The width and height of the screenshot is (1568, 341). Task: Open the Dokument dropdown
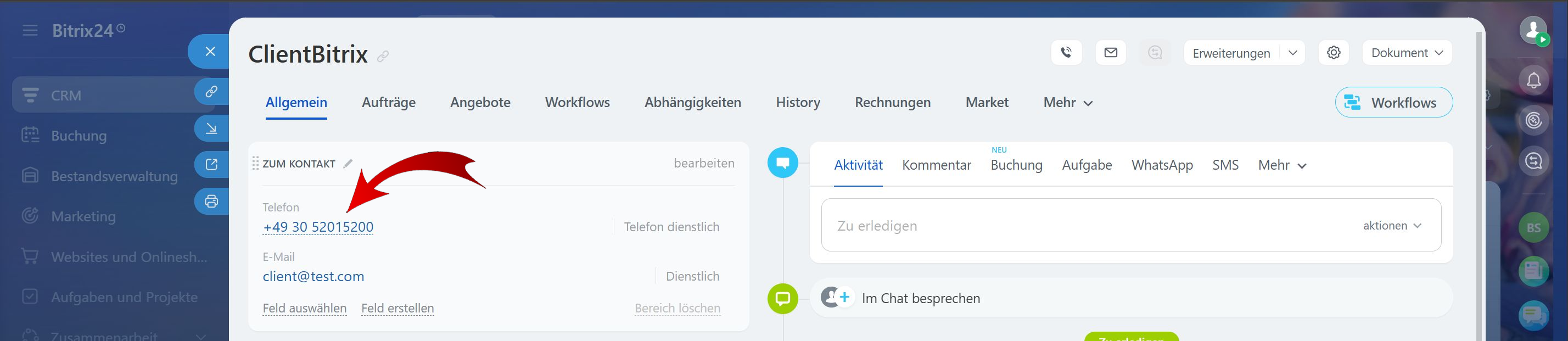coord(1407,53)
